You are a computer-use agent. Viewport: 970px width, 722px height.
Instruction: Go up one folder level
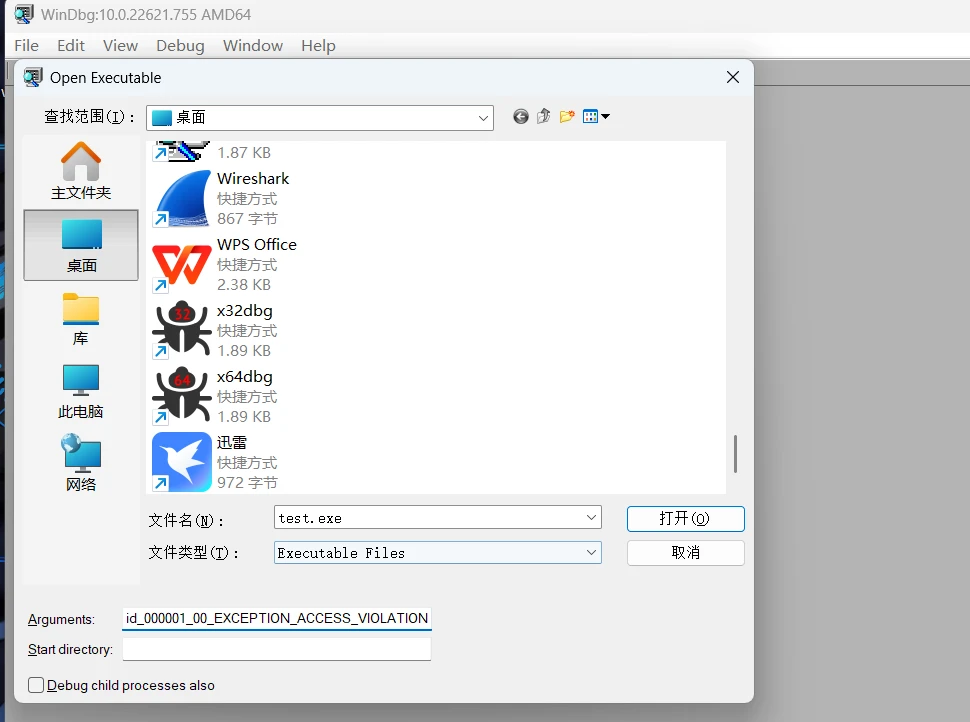(x=543, y=116)
